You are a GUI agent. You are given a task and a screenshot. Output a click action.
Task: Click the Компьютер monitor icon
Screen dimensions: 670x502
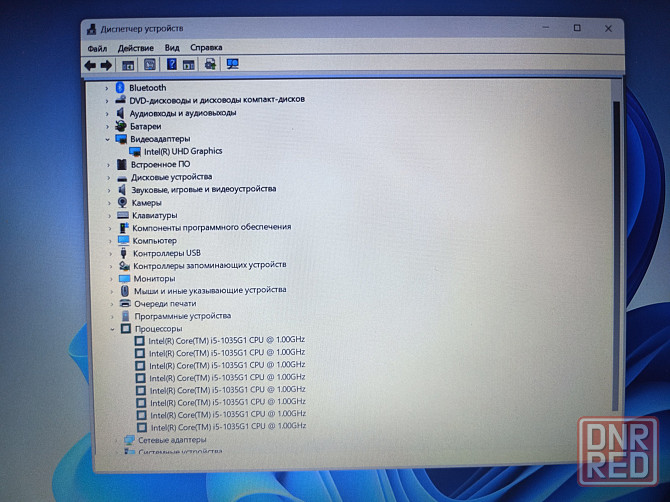tap(123, 241)
